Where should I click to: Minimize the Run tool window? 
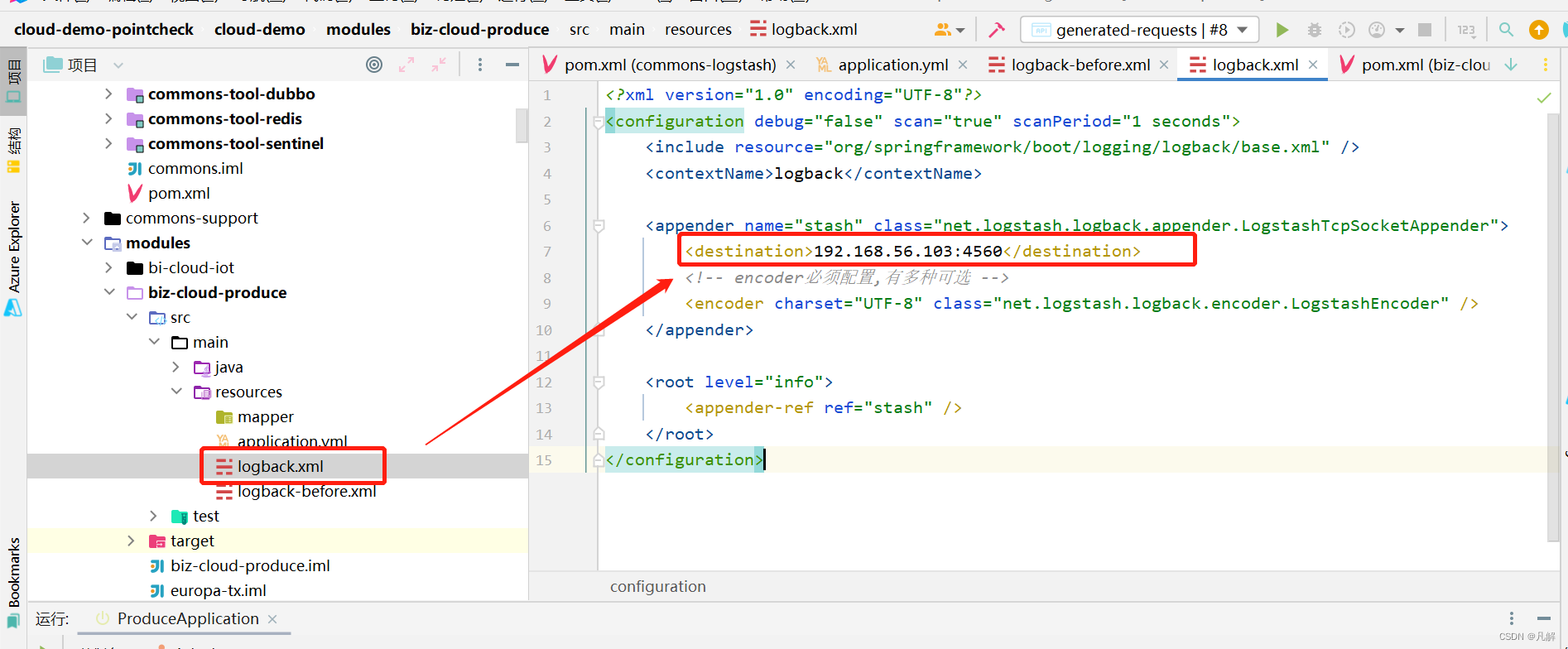[1544, 618]
